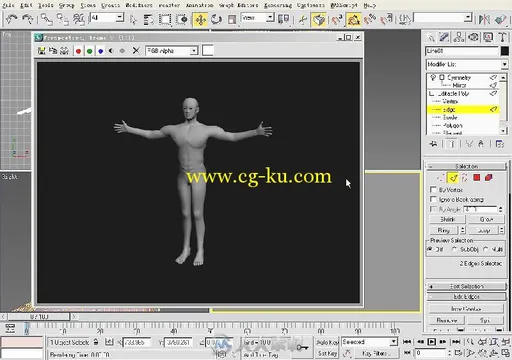
Task: Expand the Soft Selection rollout
Action: tap(467, 286)
